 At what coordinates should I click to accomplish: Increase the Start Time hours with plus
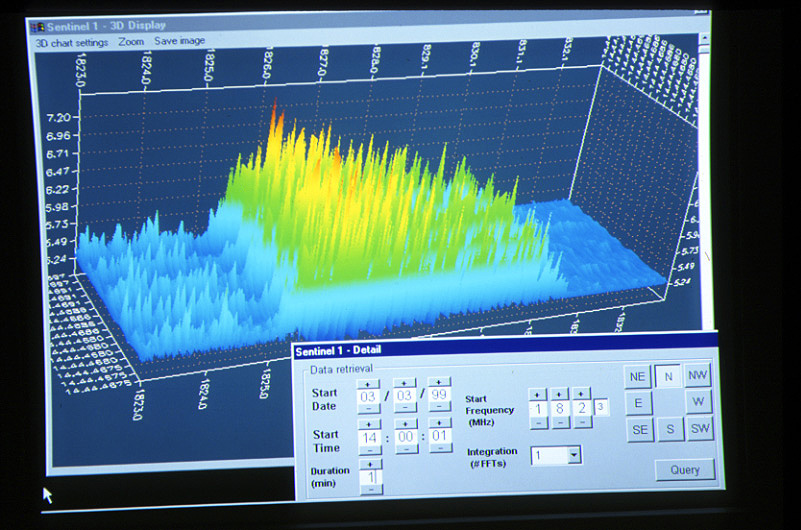[369, 424]
